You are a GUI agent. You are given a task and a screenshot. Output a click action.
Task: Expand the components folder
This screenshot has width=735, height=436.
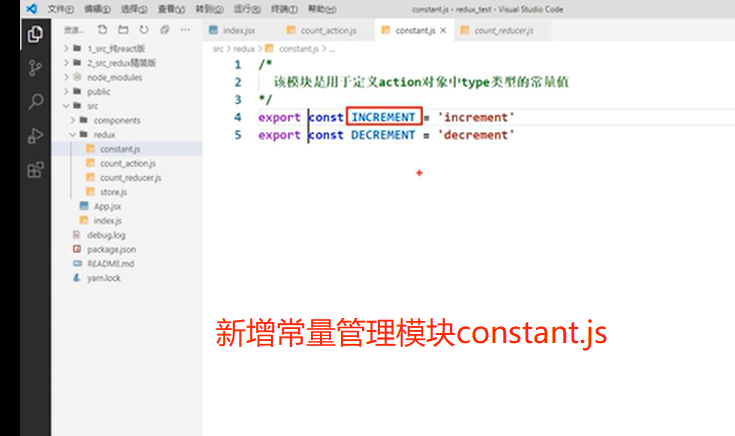coord(127,120)
